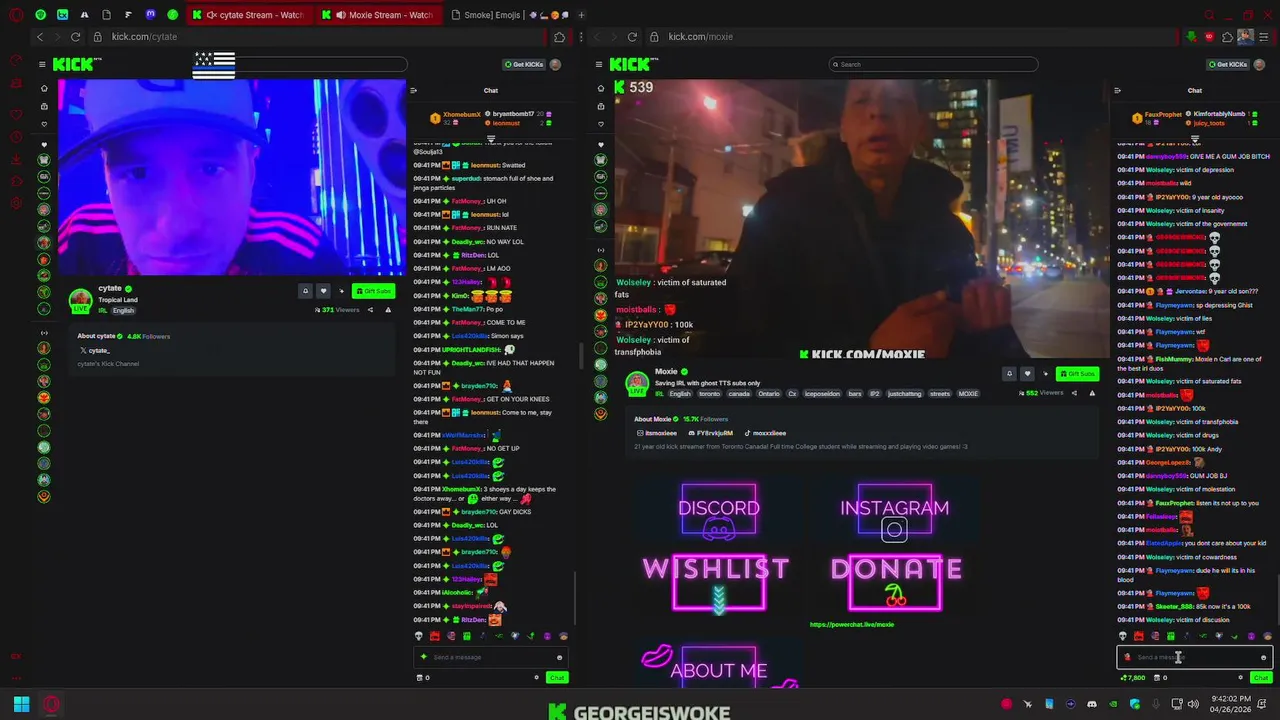
Task: Select the iceposeidon tag on Moxie channel
Action: point(824,394)
